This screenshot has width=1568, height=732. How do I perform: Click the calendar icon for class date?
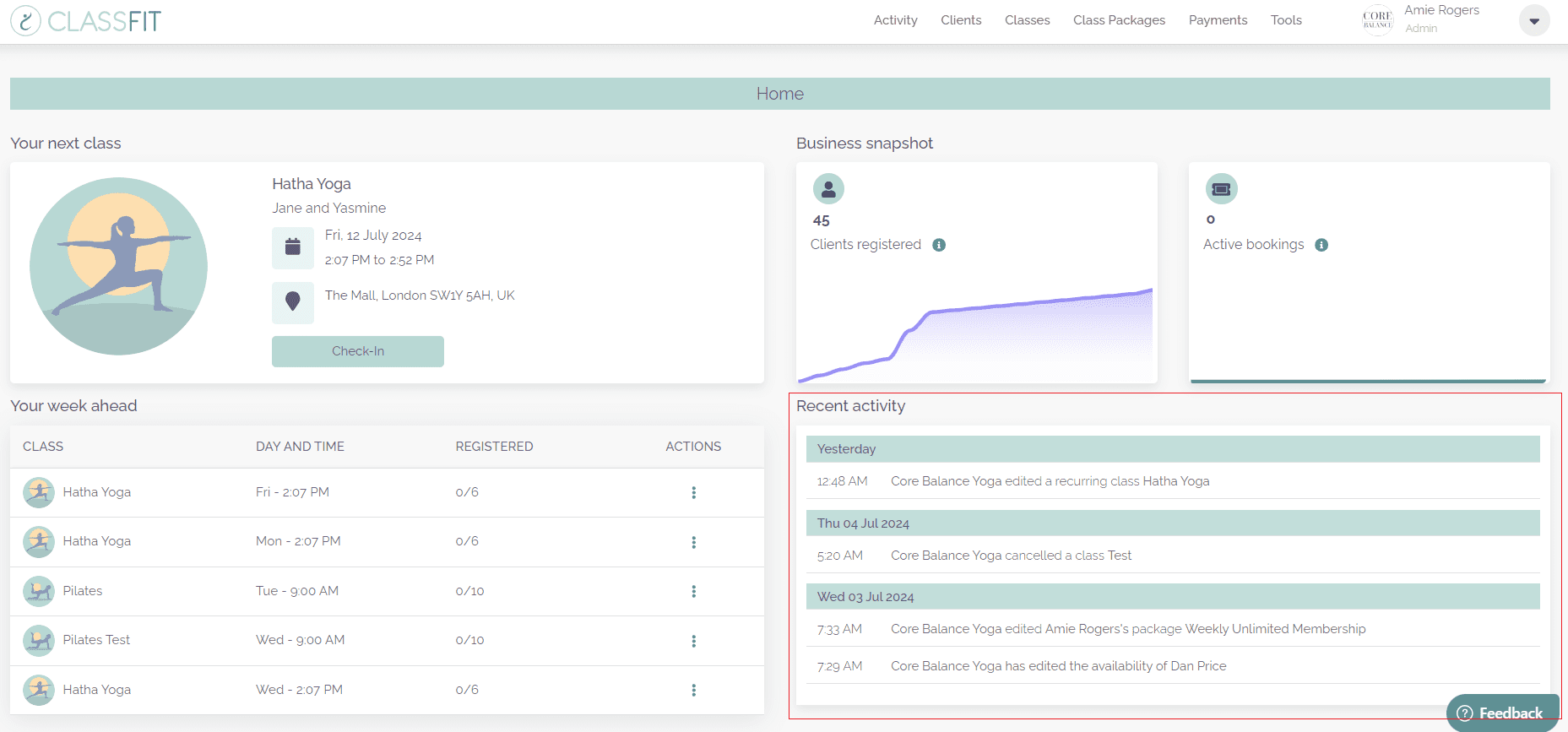[292, 247]
